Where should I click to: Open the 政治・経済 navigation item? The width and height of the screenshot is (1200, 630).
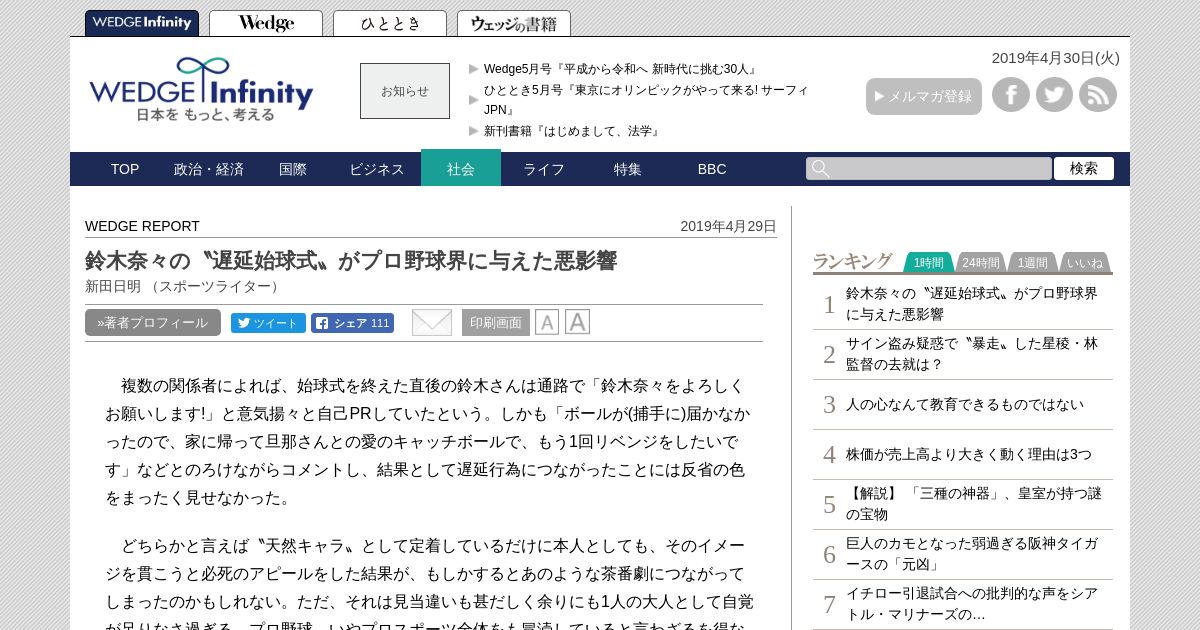coord(209,169)
